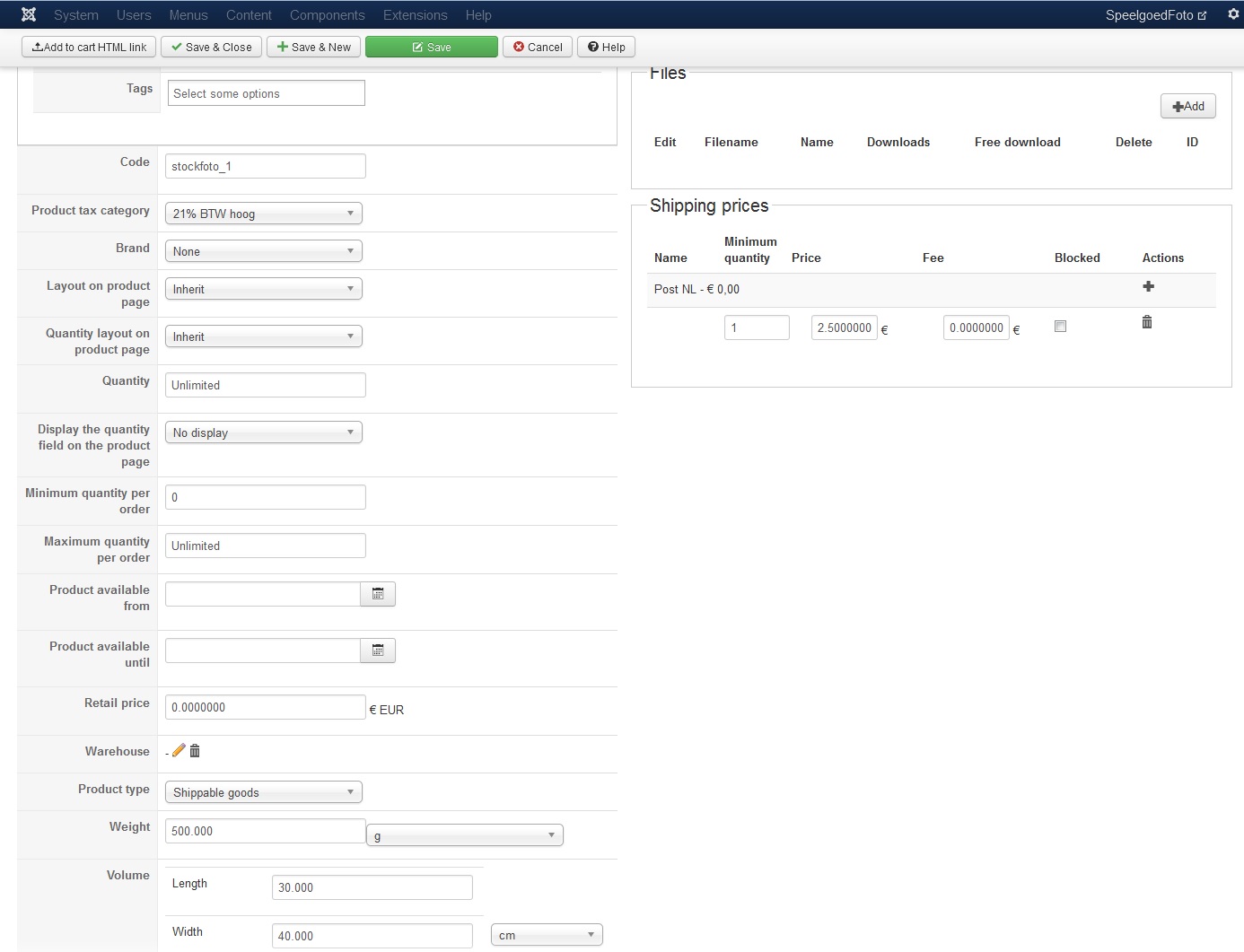Viewport: 1244px width, 952px height.
Task: Open the Extensions menu
Action: pos(415,14)
